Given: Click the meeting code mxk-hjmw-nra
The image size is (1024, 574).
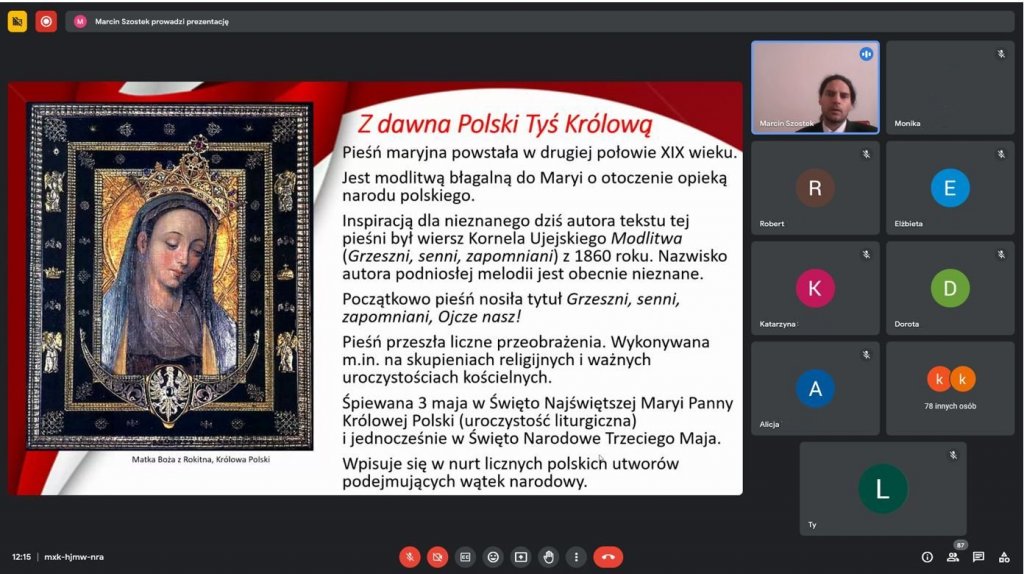Looking at the screenshot, I should (74, 557).
